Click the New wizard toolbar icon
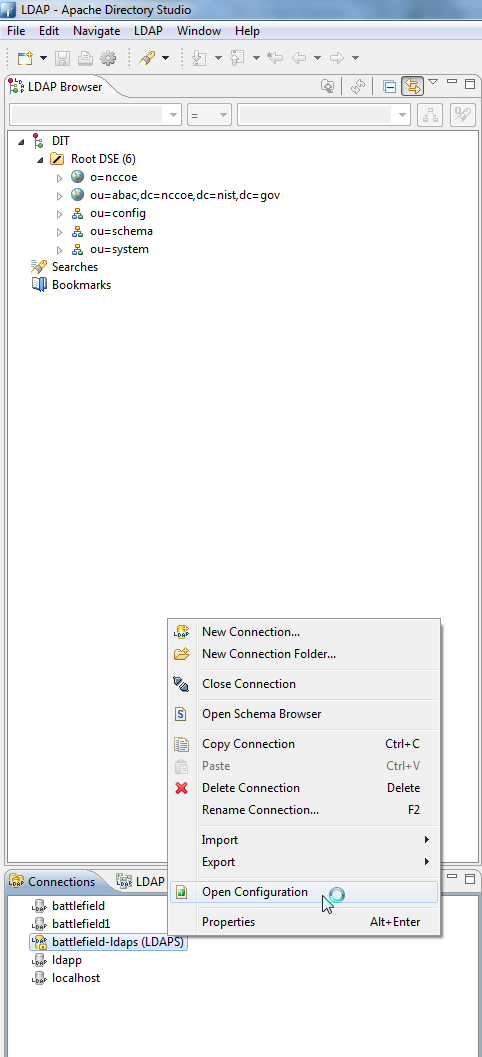 pyautogui.click(x=25, y=58)
